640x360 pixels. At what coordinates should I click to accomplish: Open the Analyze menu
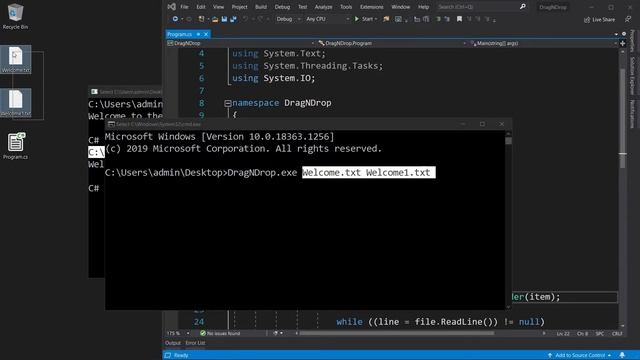click(x=323, y=7)
